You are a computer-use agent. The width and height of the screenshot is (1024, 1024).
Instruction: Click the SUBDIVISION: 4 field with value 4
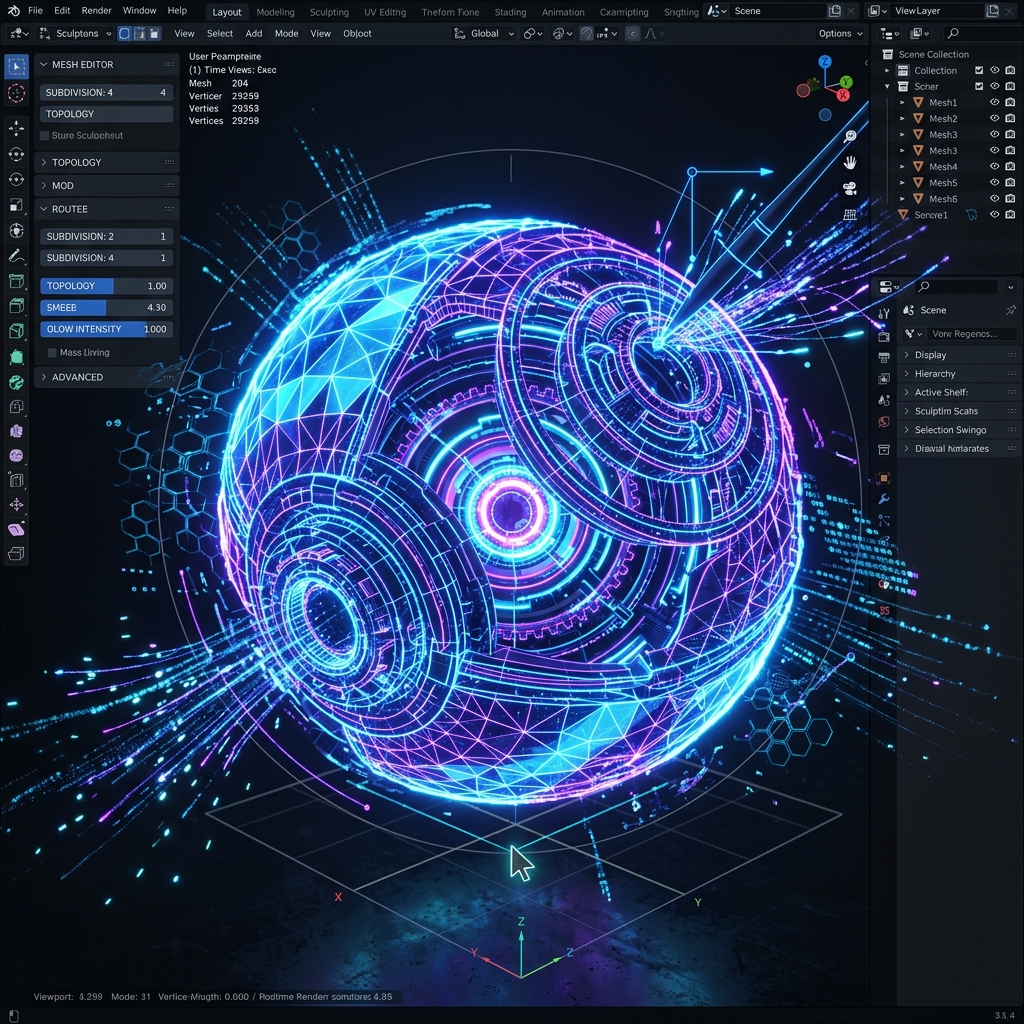(x=106, y=92)
